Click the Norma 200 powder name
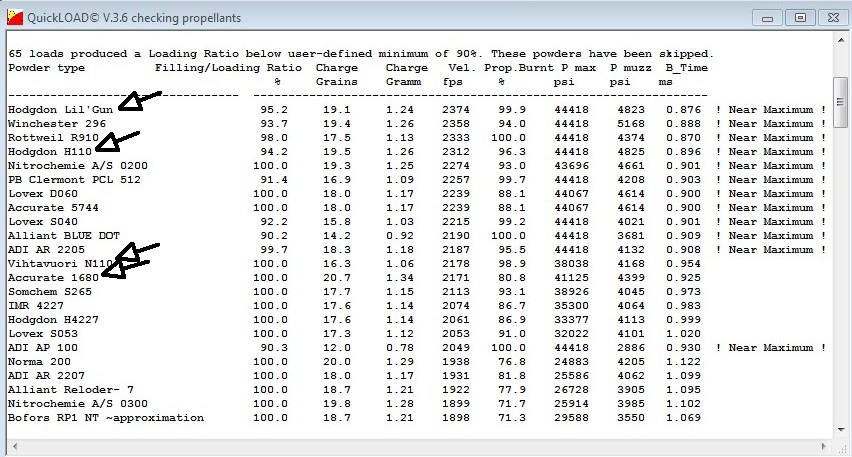Image resolution: width=852 pixels, height=457 pixels. click(39, 362)
